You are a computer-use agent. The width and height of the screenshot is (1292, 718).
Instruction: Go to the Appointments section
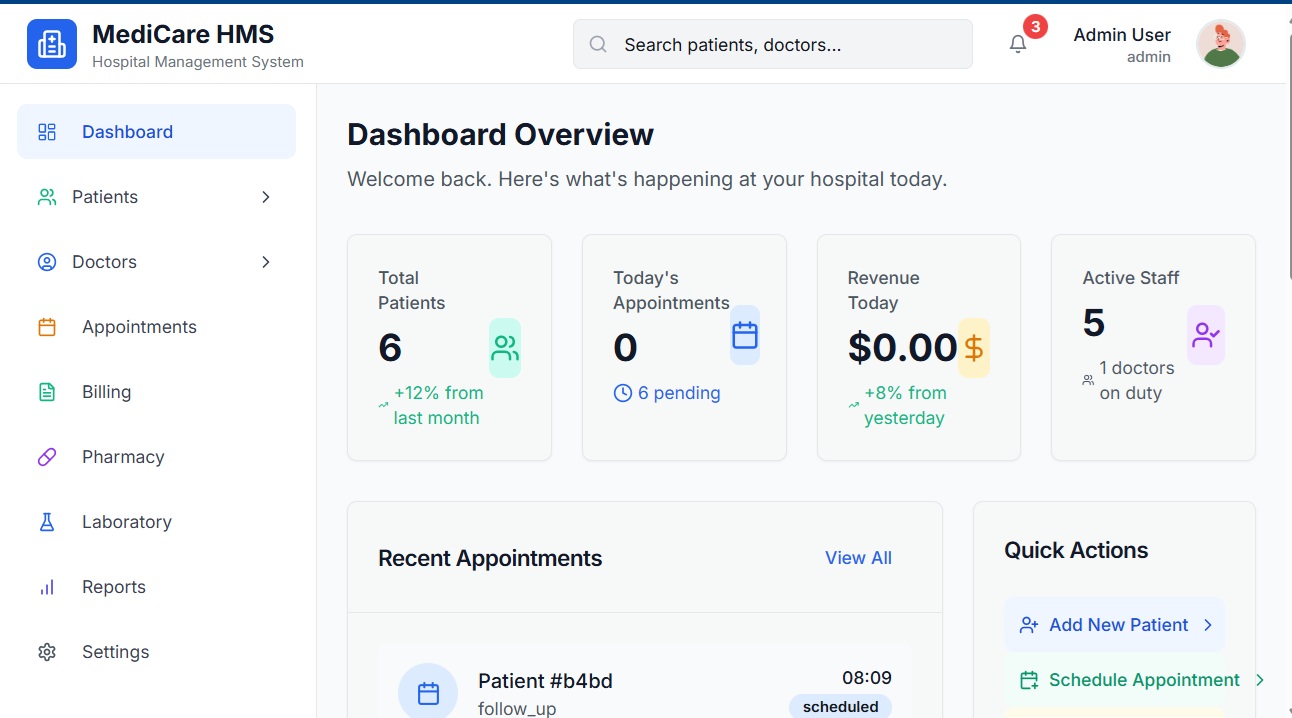(x=139, y=327)
